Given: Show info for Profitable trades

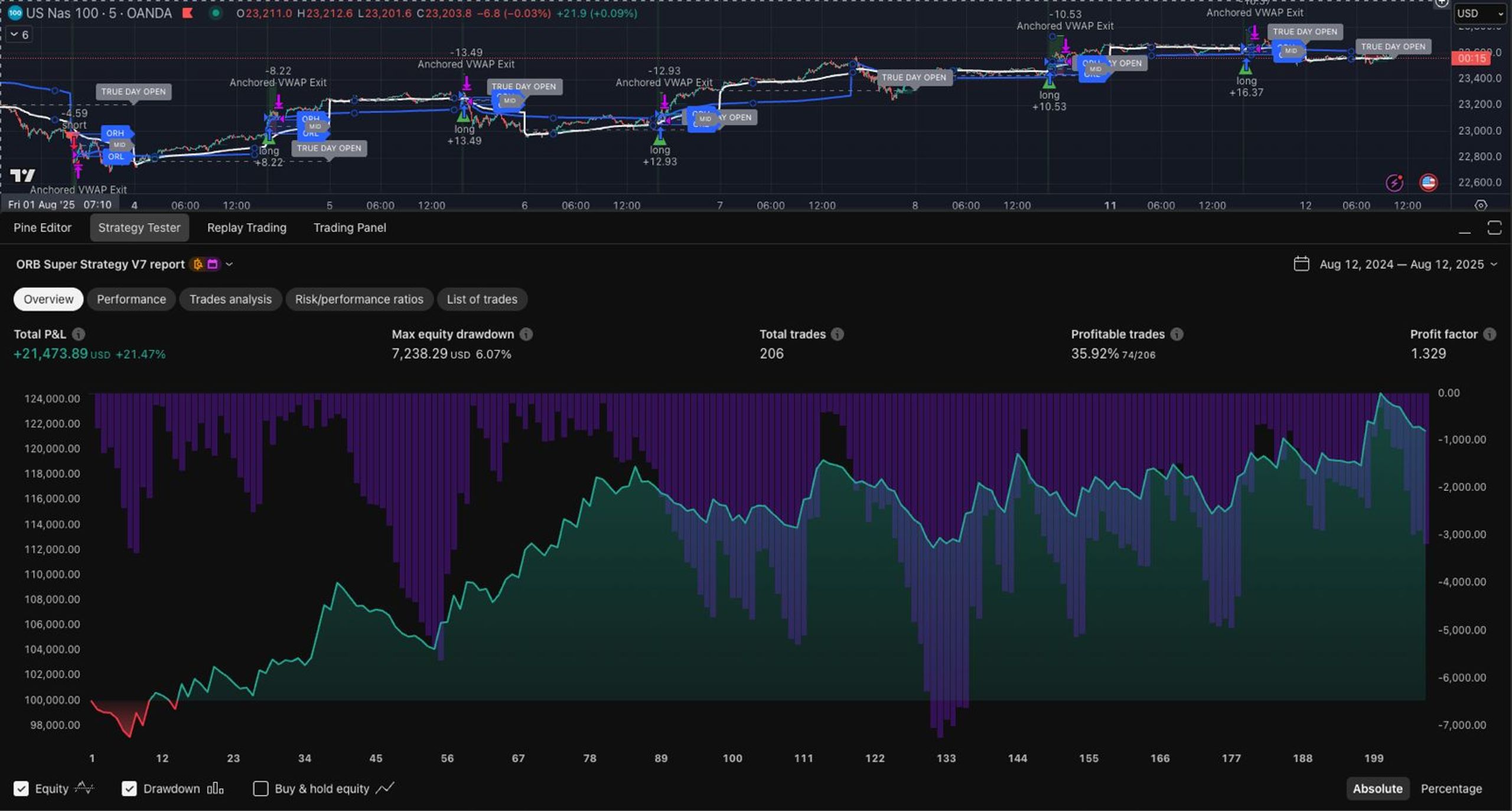Looking at the screenshot, I should pos(1177,334).
